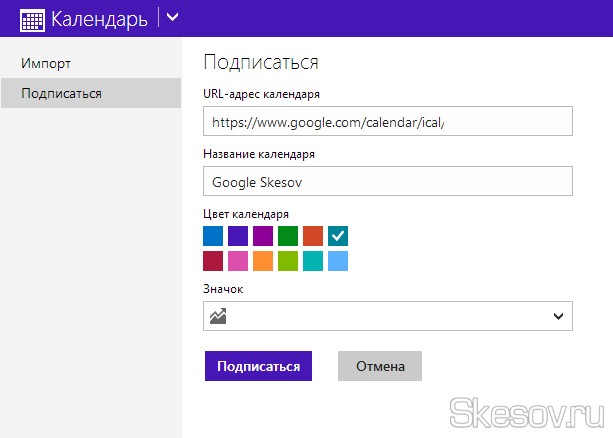Choose the blue color swatch
This screenshot has width=613, height=438.
[213, 236]
